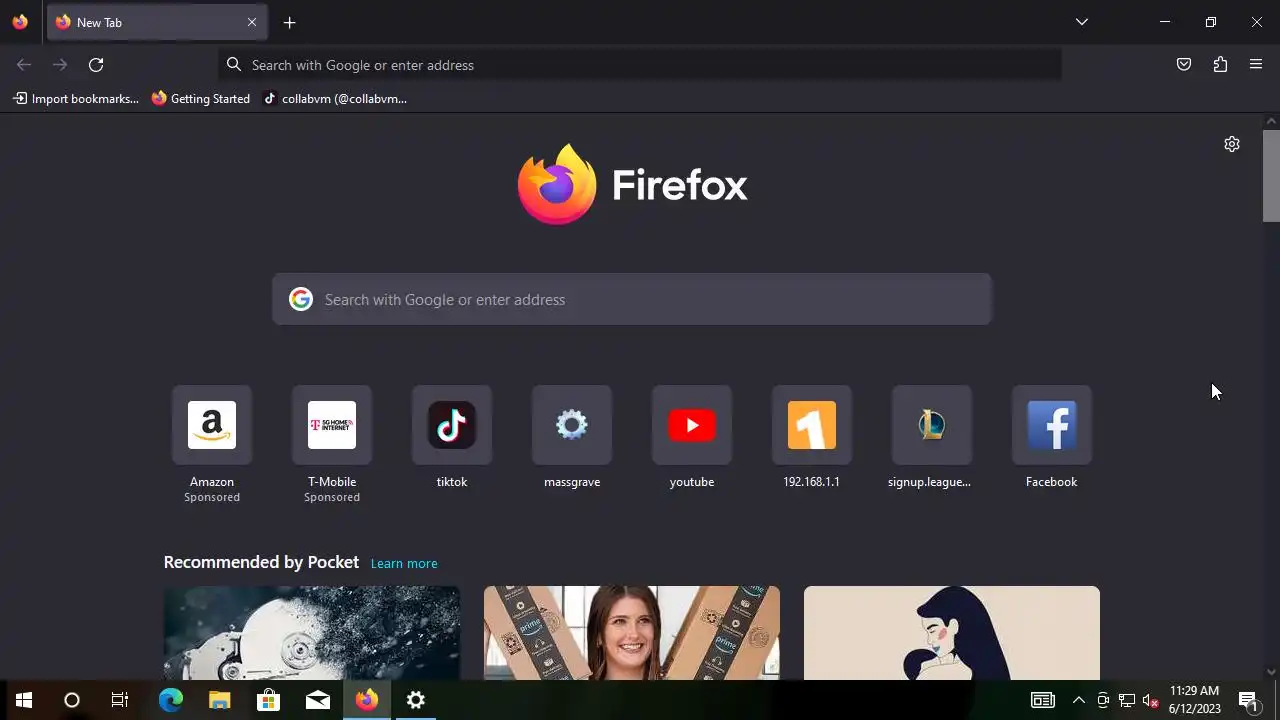
Task: Open the Extensions puzzle icon
Action: click(x=1220, y=65)
